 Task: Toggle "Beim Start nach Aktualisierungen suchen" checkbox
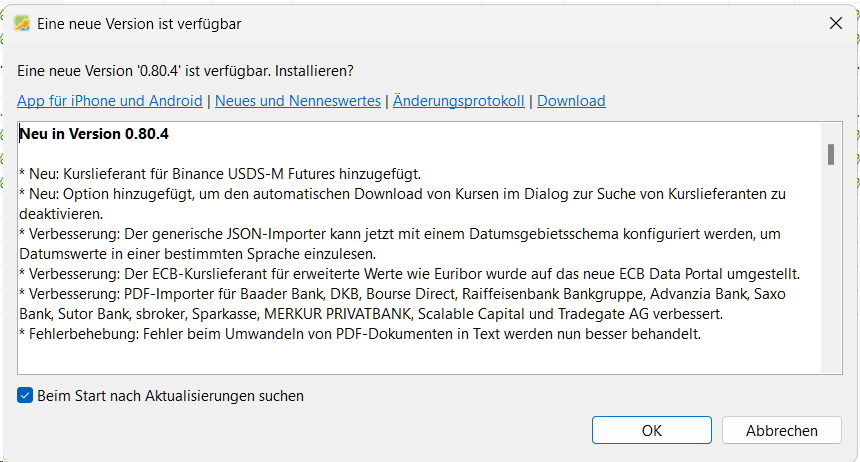coord(25,396)
